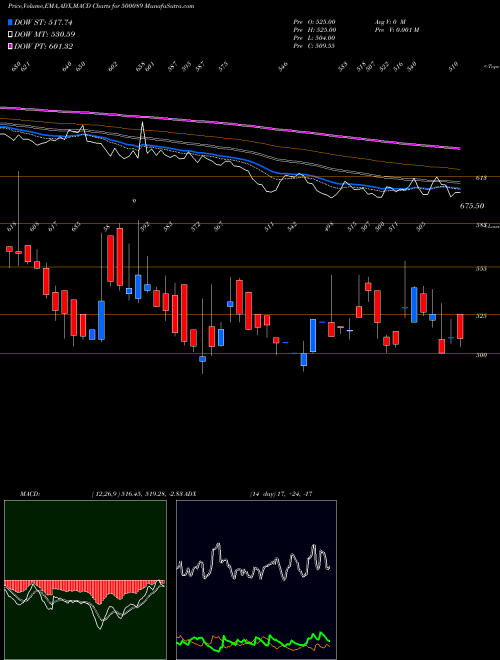Click the 'MACD:' indicator label
Screen dimensions: 500x660
(30, 494)
